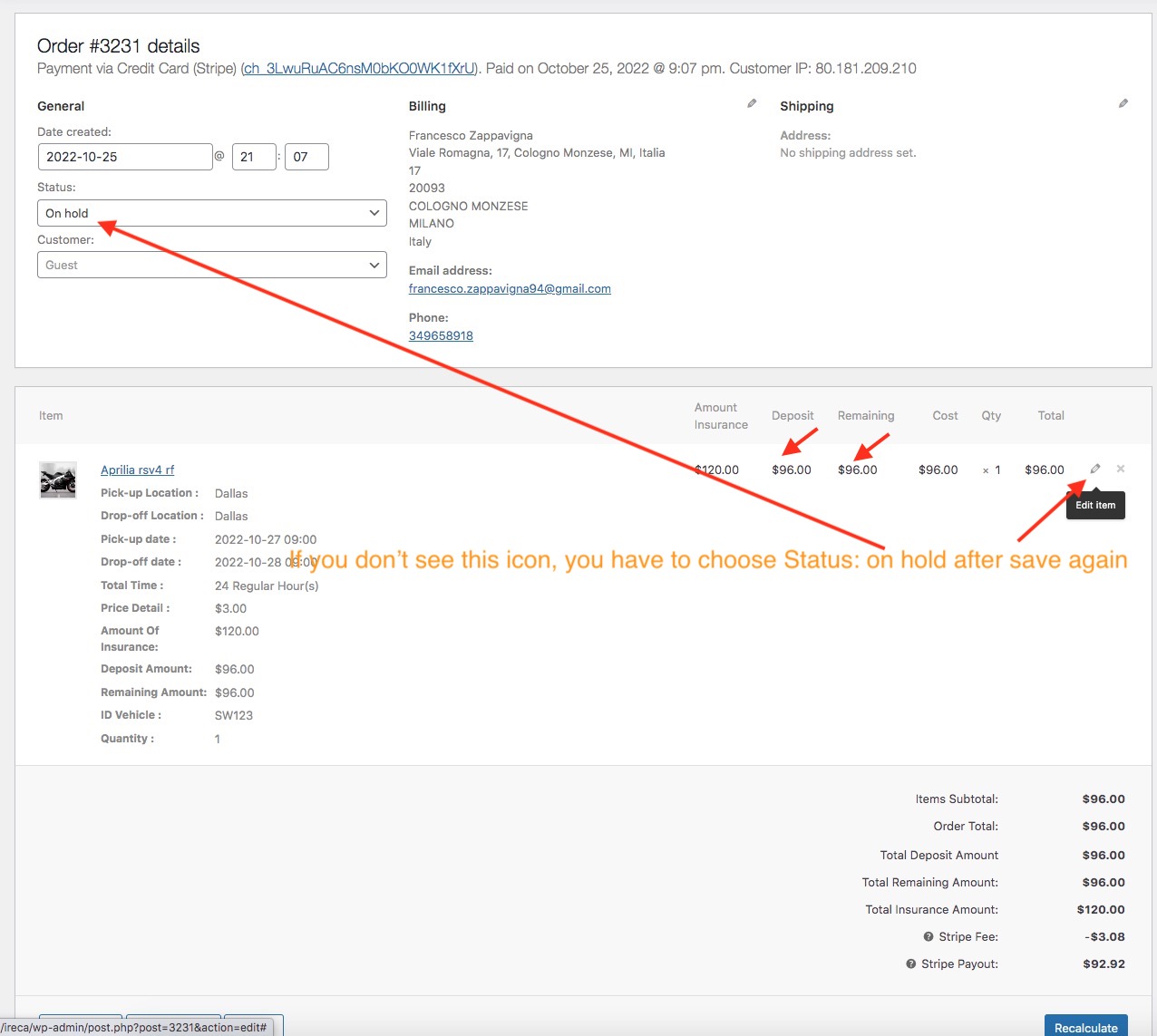Click the Stripe Payout help icon

point(911,964)
